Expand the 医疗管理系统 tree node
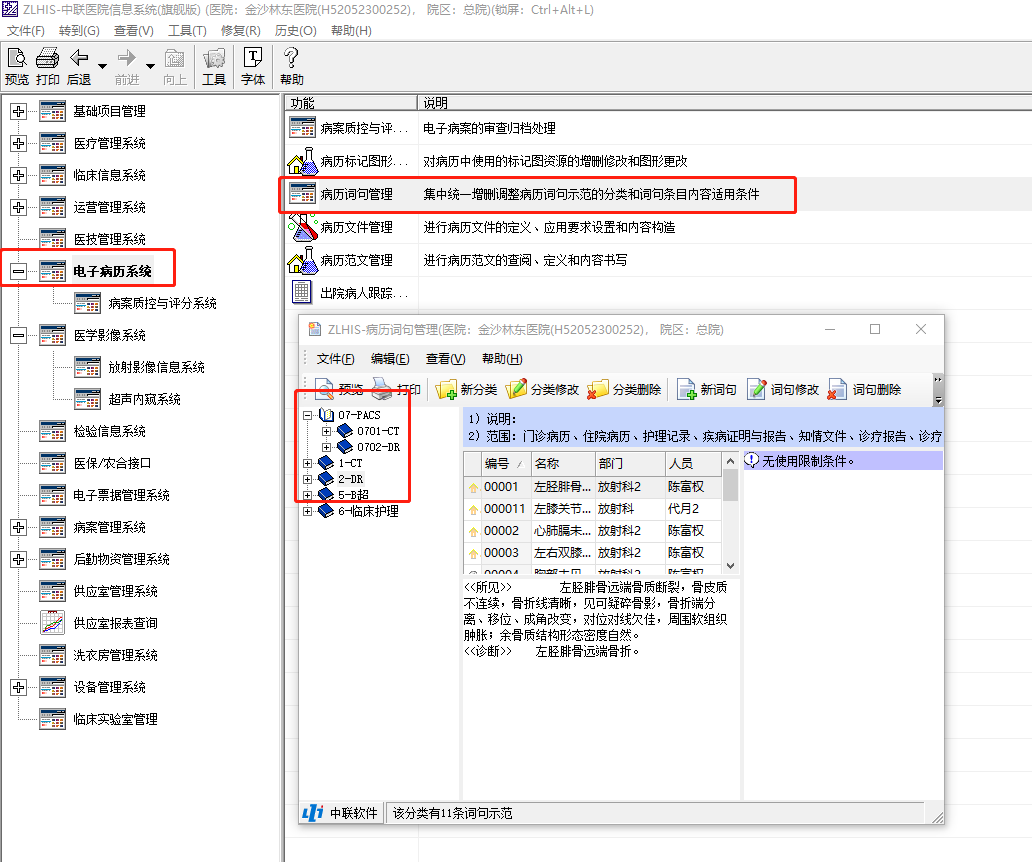The height and width of the screenshot is (862, 1032). 18,143
